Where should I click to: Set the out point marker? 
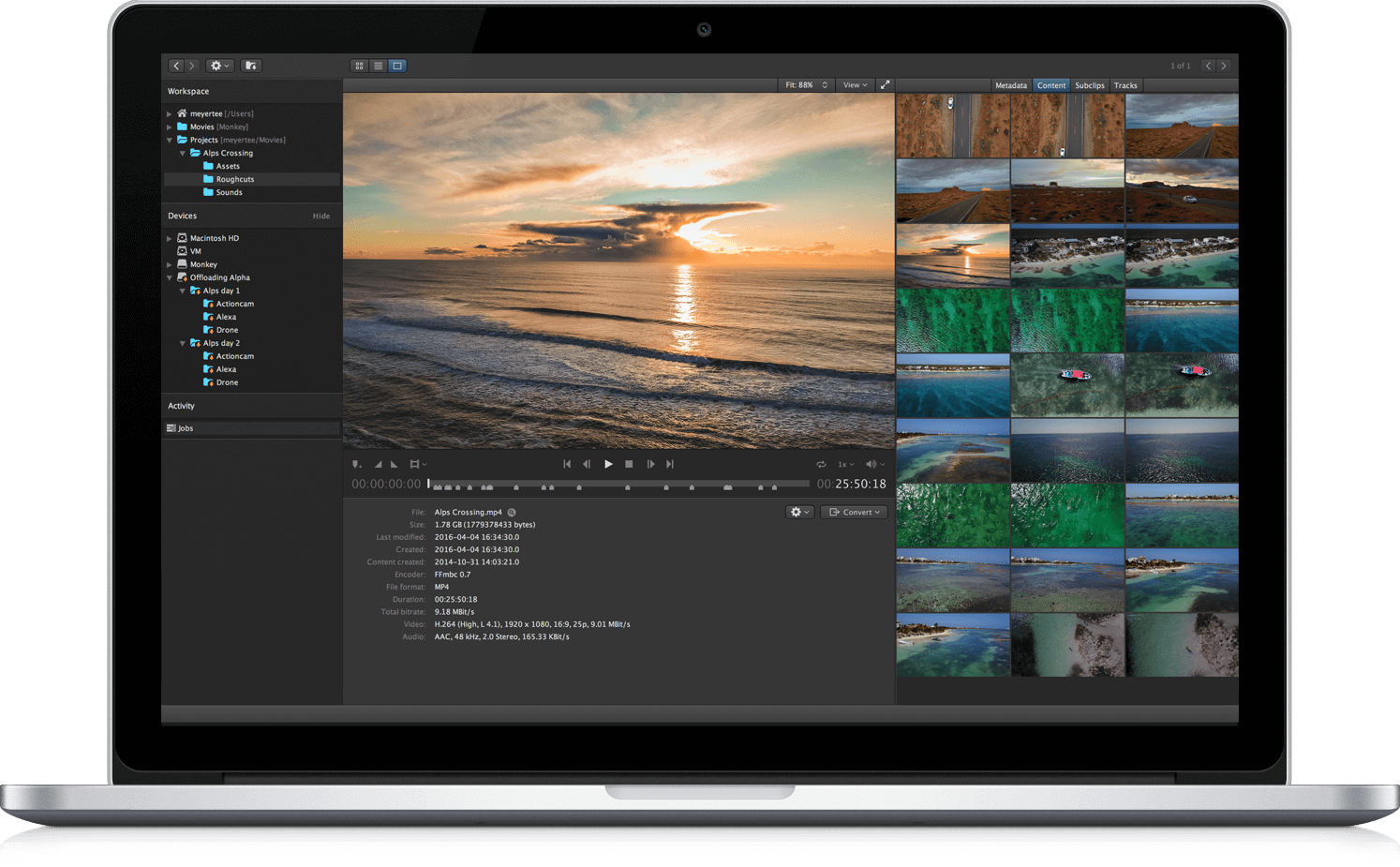click(395, 464)
